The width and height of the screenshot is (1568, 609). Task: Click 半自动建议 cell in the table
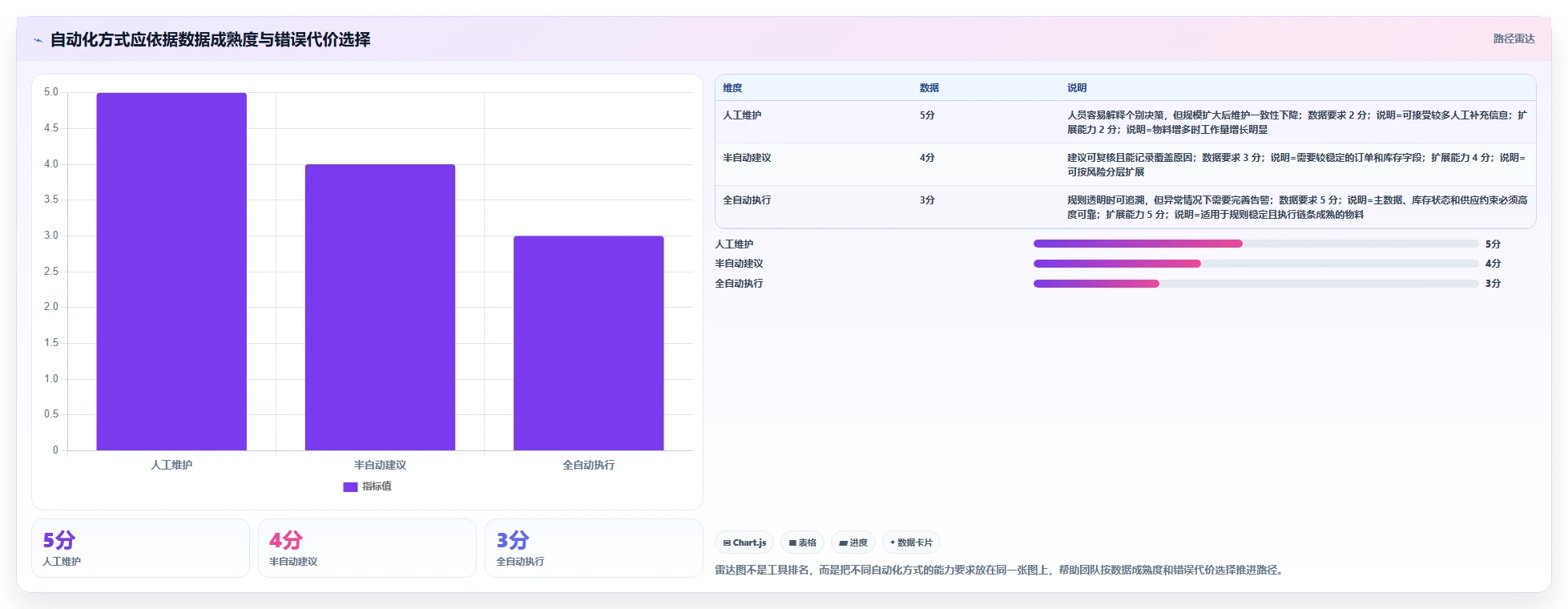[x=747, y=158]
